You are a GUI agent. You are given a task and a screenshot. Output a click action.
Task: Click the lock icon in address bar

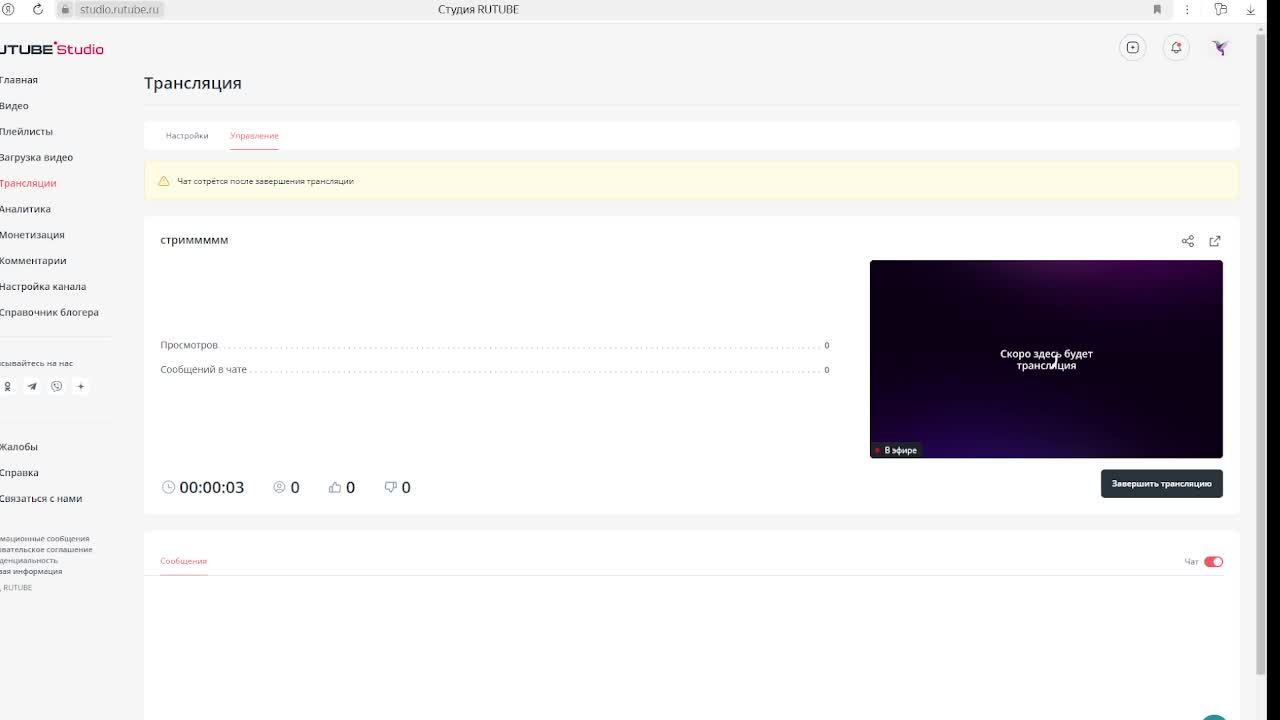pos(66,9)
